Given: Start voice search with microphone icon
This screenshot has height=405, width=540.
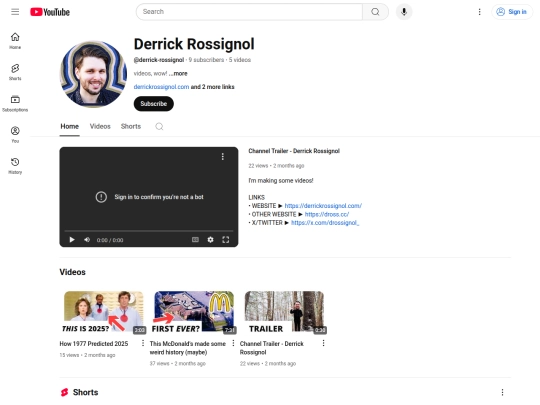Looking at the screenshot, I should click(x=404, y=12).
